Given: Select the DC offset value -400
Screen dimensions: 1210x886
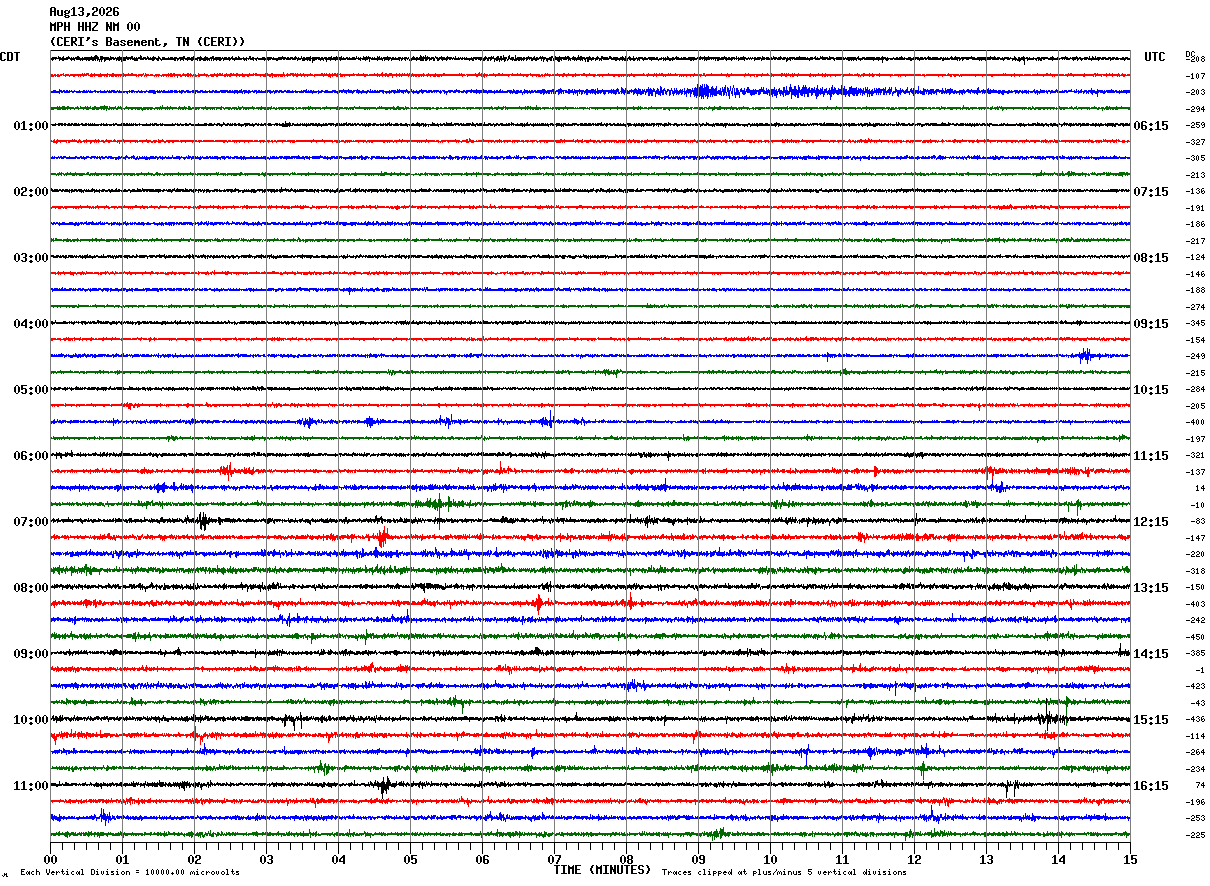Looking at the screenshot, I should point(1195,423).
